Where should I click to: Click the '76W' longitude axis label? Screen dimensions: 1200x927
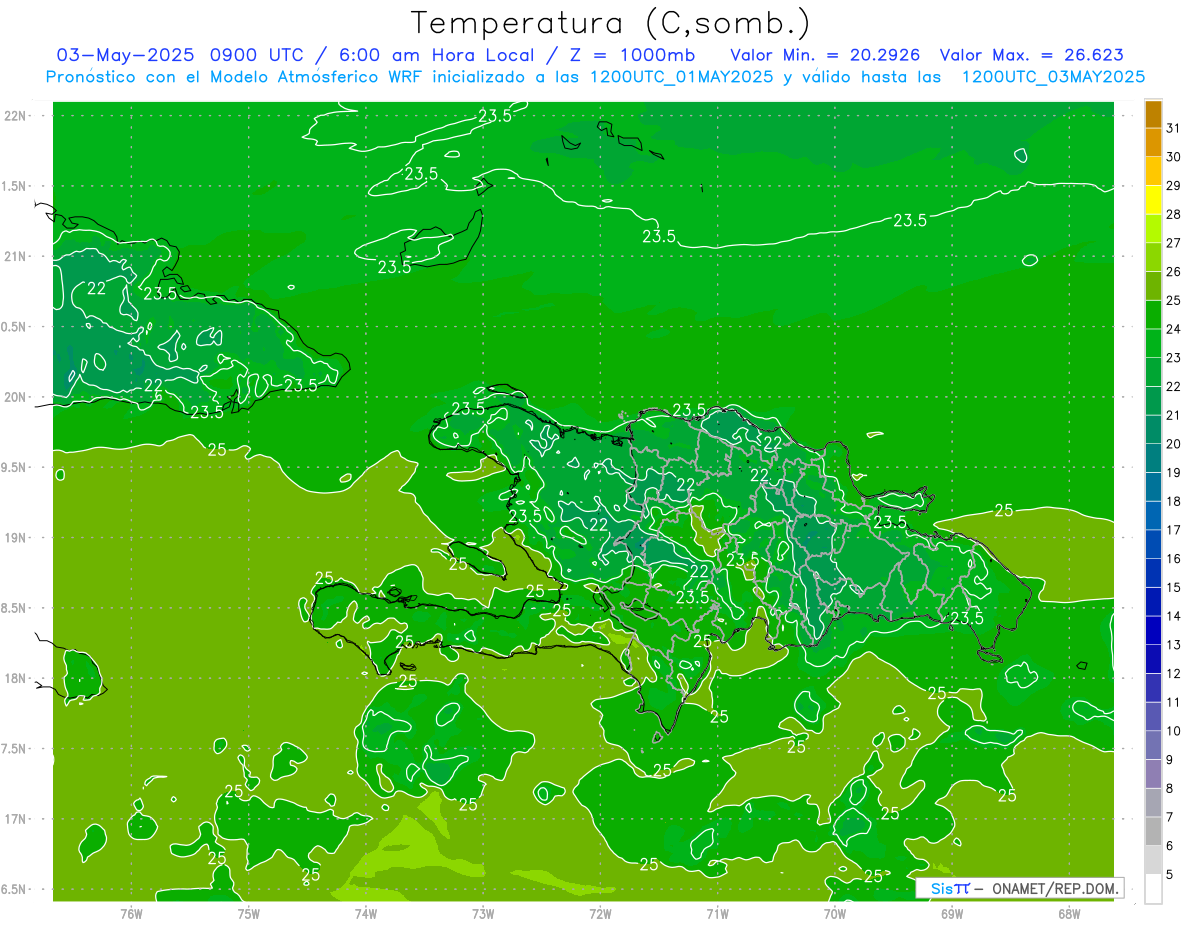pos(131,914)
